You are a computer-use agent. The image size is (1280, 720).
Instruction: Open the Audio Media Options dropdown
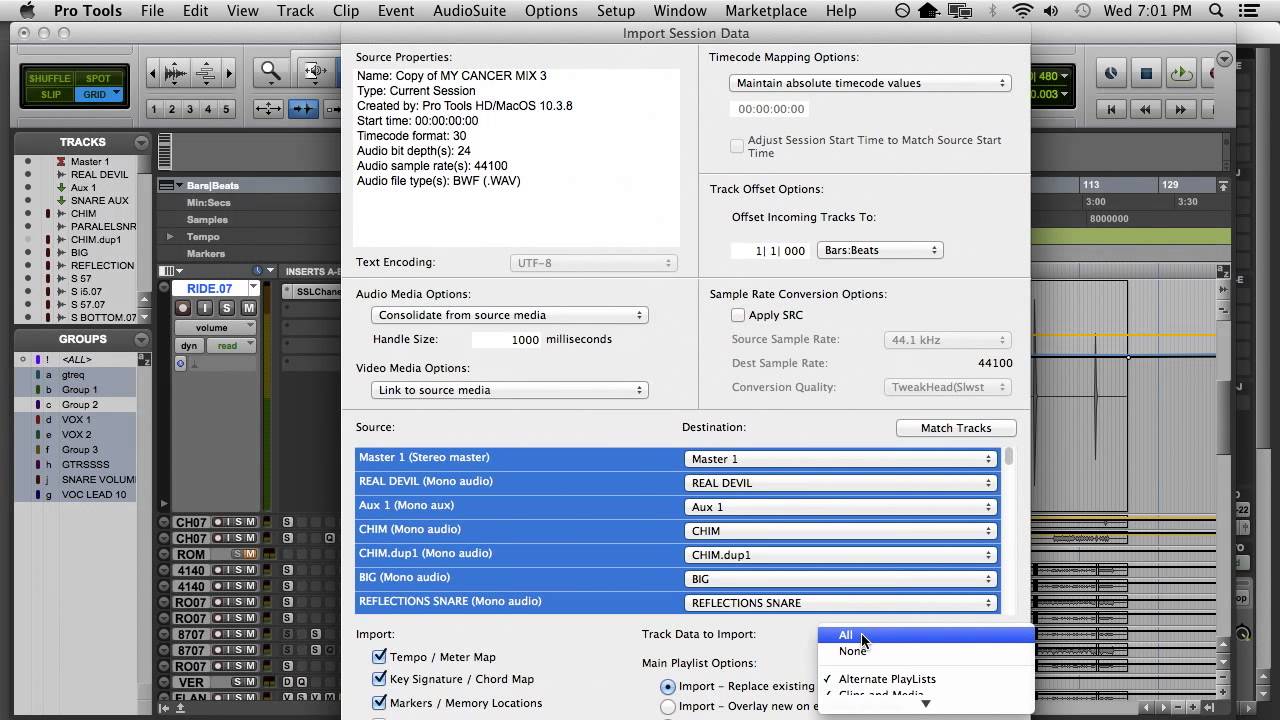point(509,315)
